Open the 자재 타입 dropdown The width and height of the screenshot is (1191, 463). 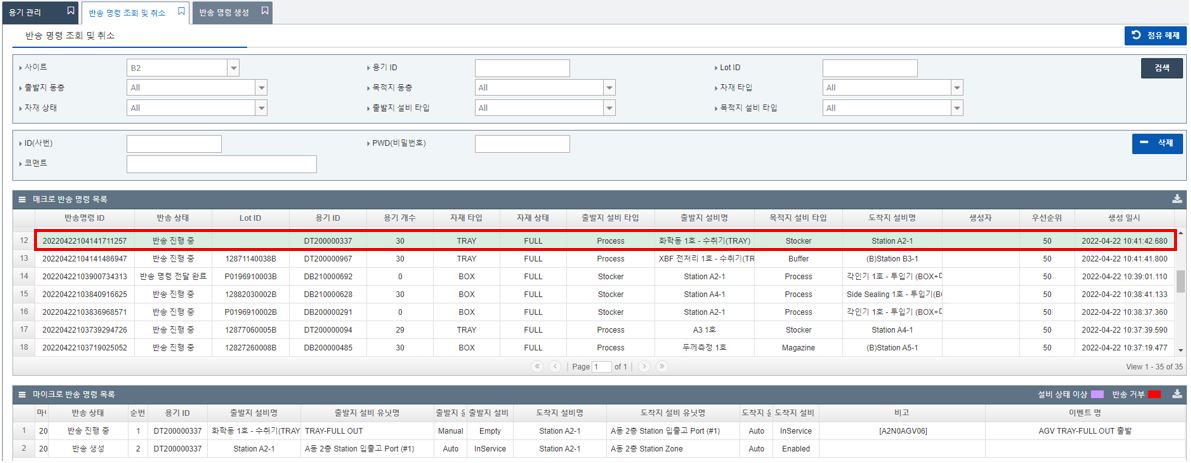pyautogui.click(x=957, y=88)
